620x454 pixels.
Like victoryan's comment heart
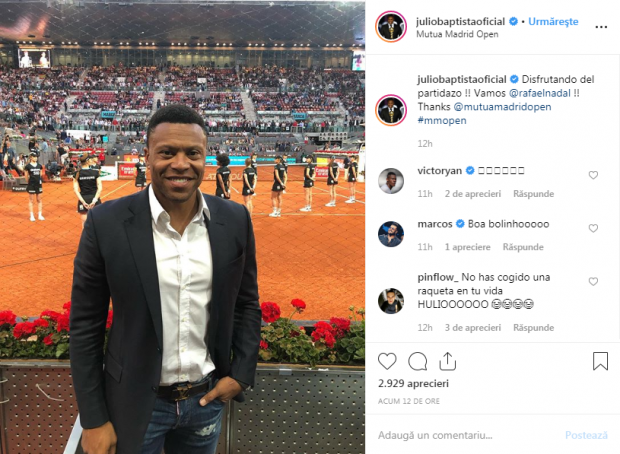(x=593, y=175)
